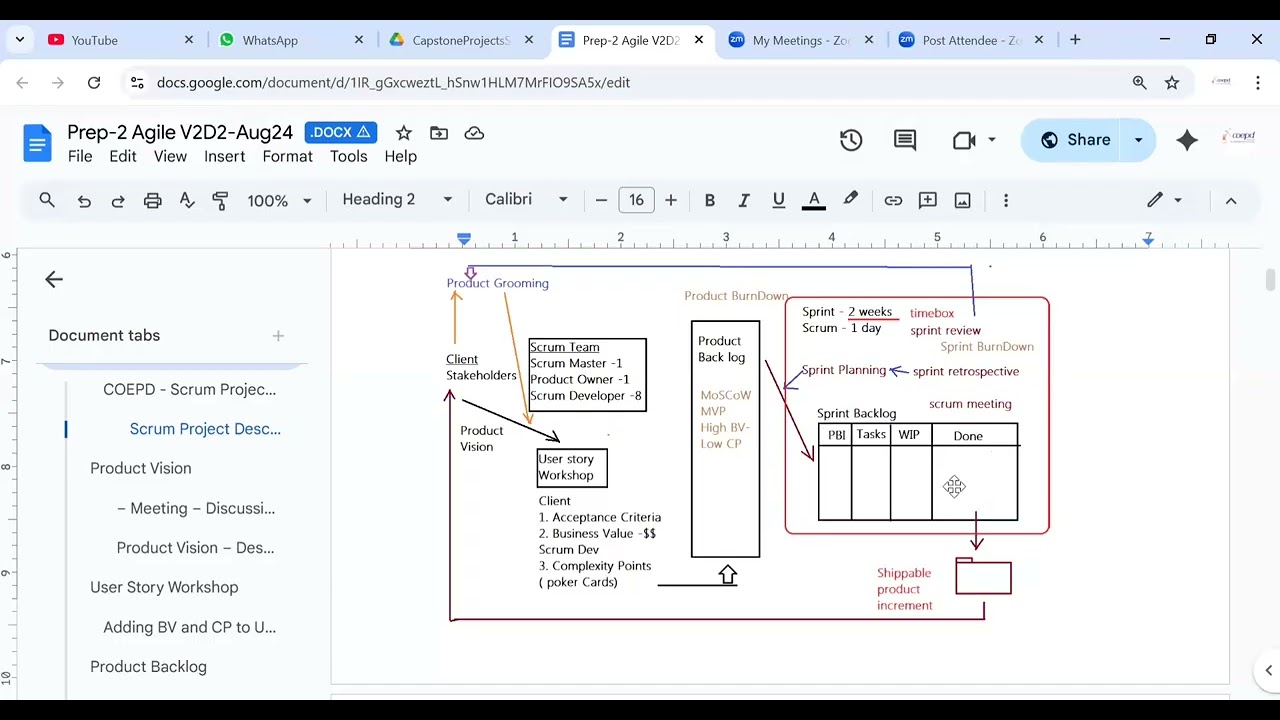Open the Help menu

(x=400, y=157)
